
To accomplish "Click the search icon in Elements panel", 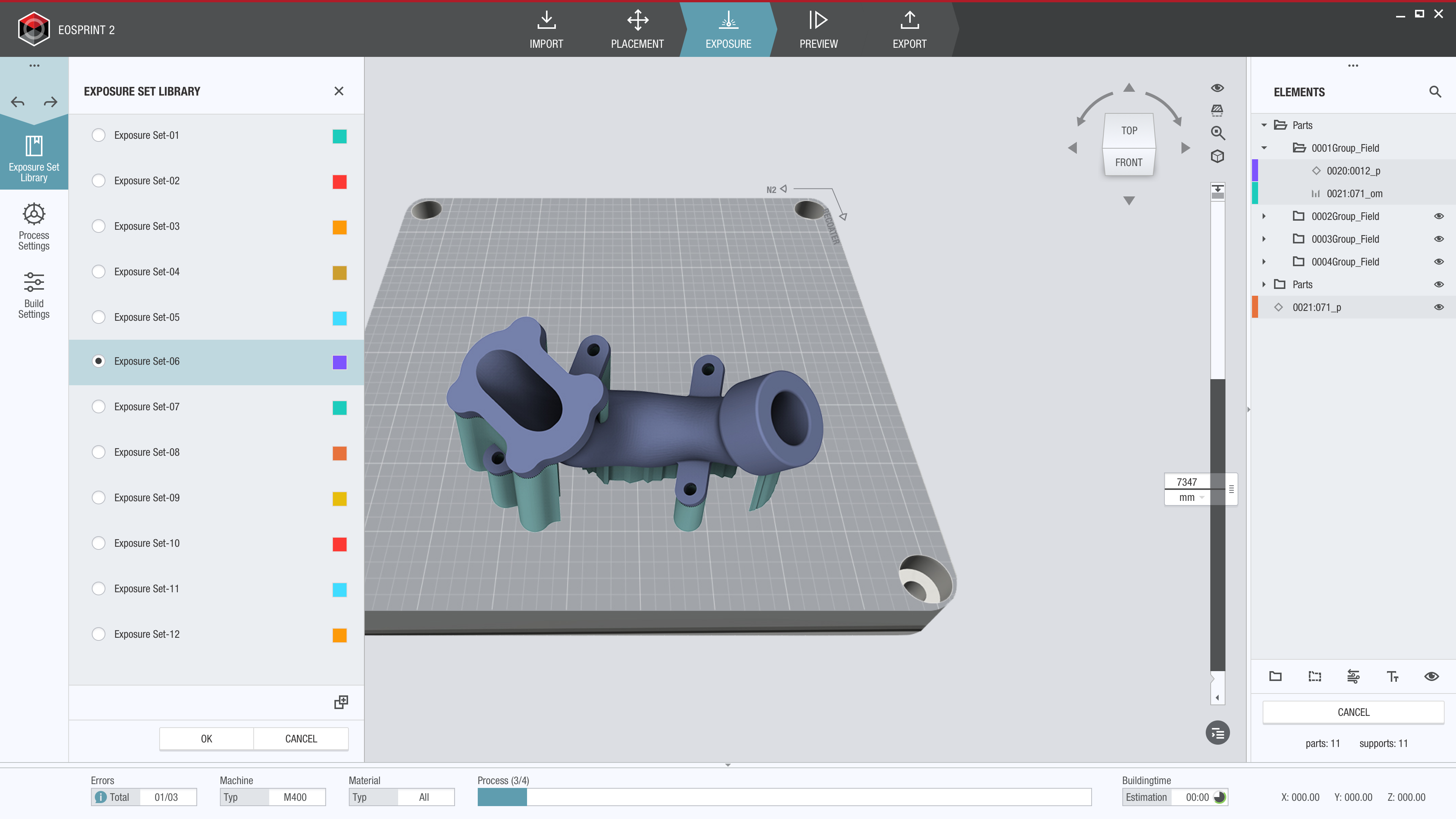I will point(1434,91).
